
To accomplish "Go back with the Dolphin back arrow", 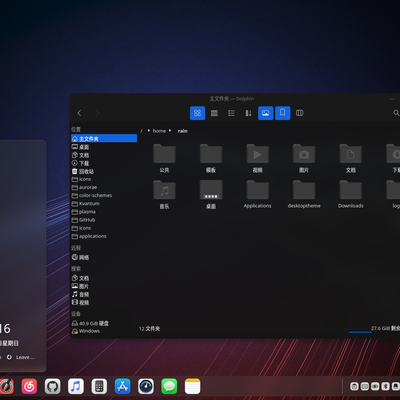I will coord(79,113).
